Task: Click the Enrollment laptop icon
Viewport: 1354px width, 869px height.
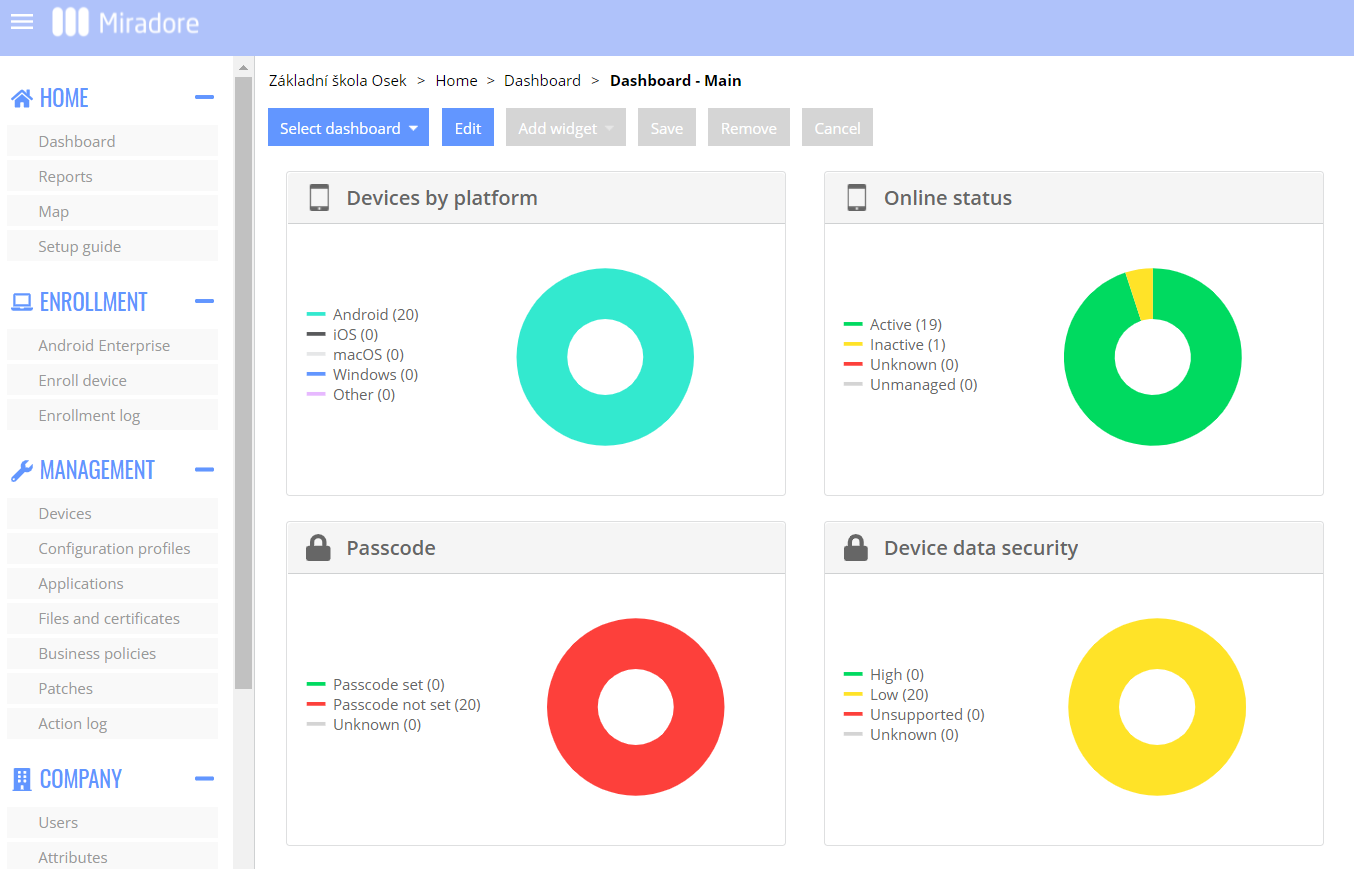Action: pyautogui.click(x=22, y=302)
